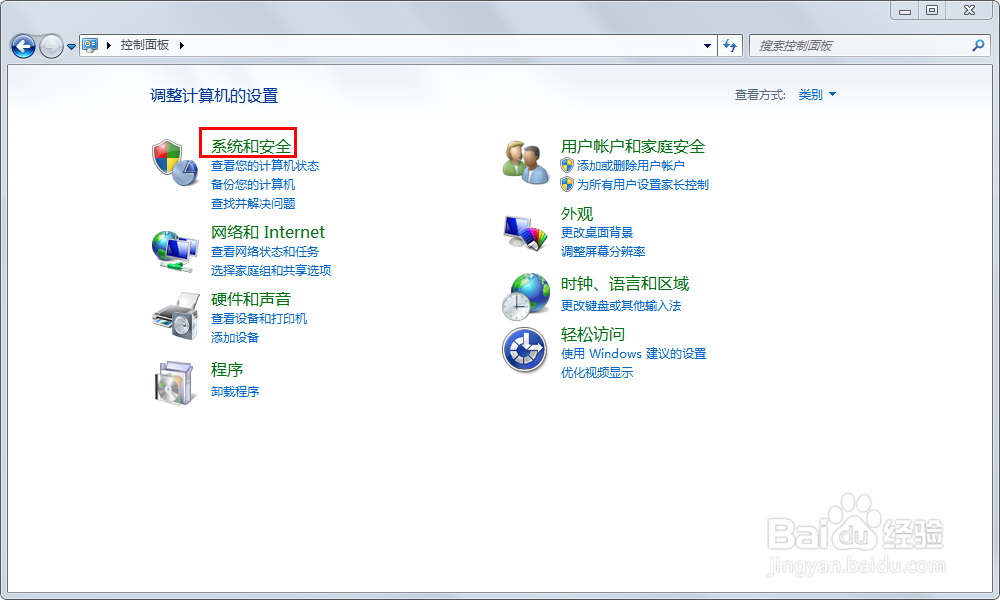
Task: Click the 程序 software box icon
Action: (x=172, y=383)
